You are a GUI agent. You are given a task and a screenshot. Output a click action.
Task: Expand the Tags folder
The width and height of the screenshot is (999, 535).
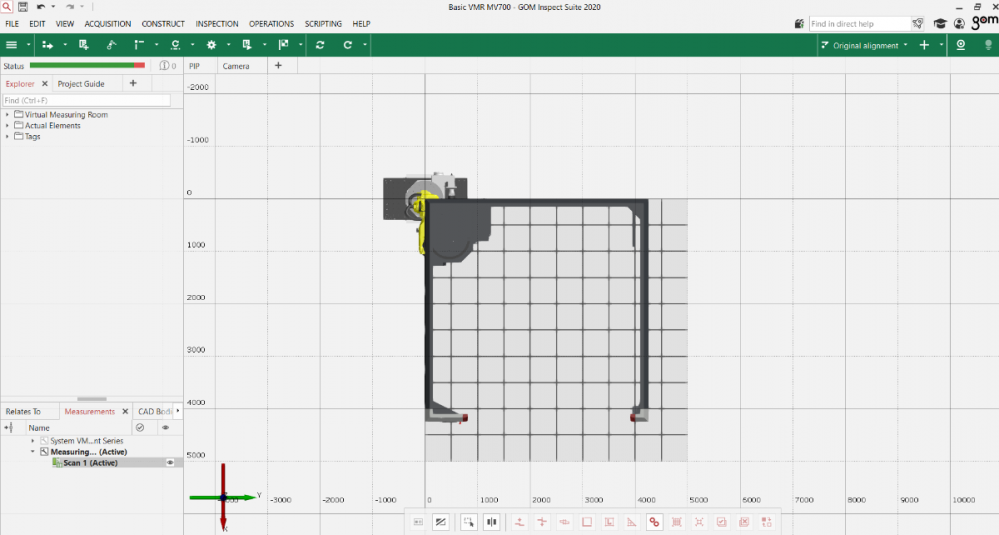pos(7,136)
